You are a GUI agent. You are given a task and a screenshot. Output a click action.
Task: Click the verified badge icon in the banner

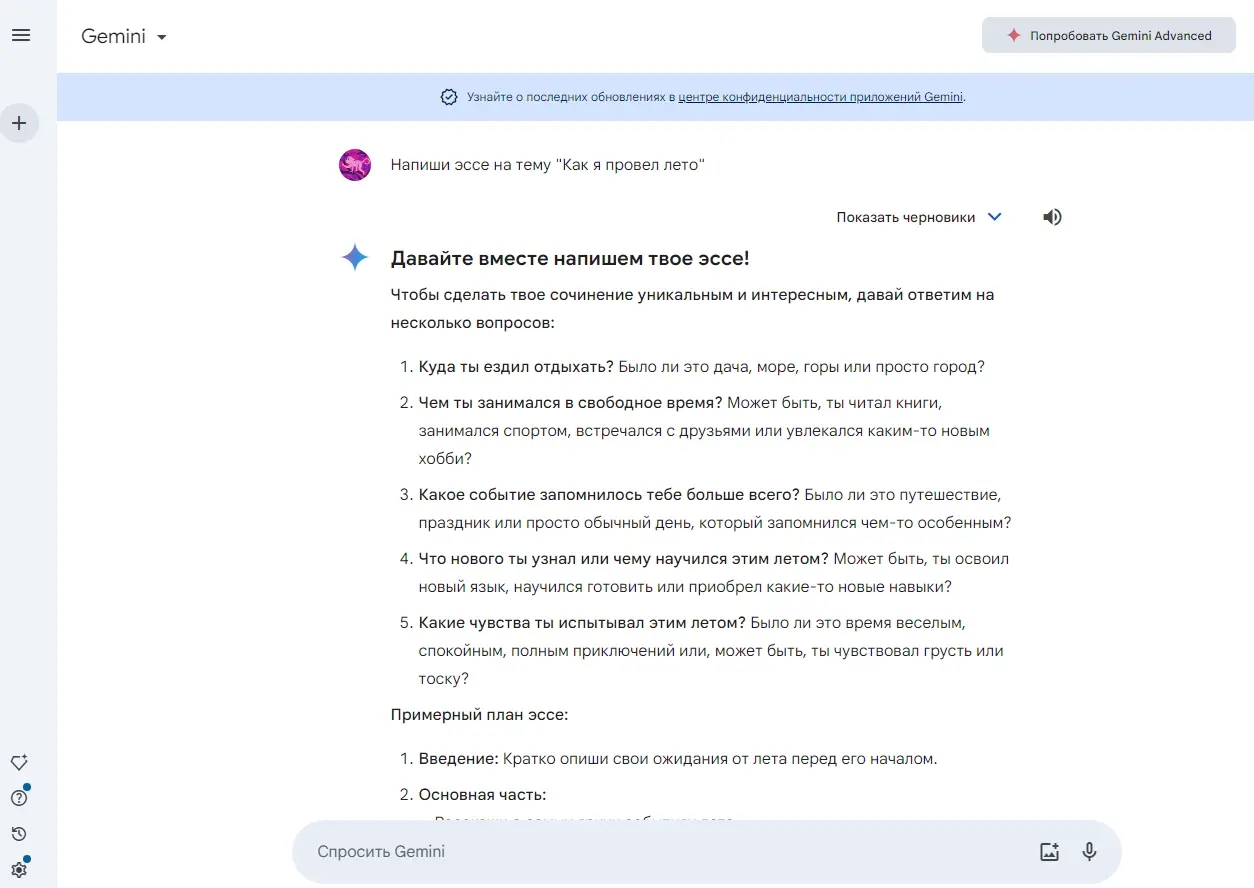[x=449, y=96]
